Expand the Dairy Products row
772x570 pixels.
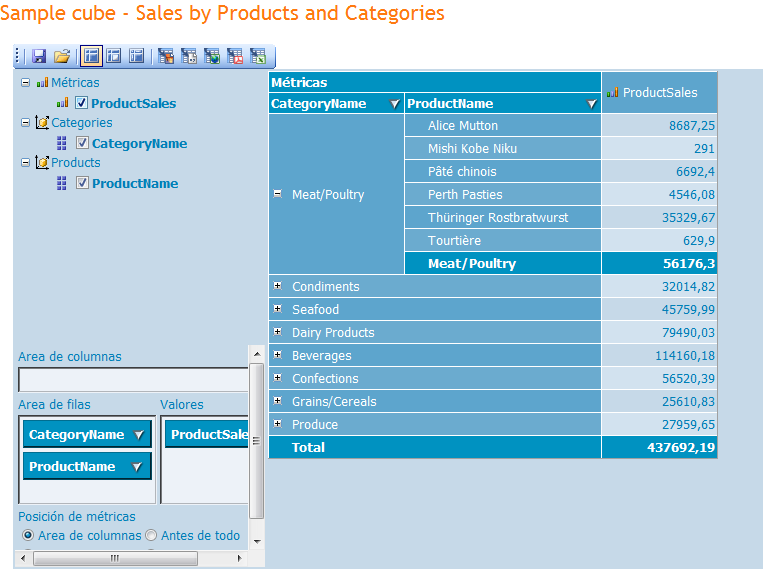tap(277, 332)
